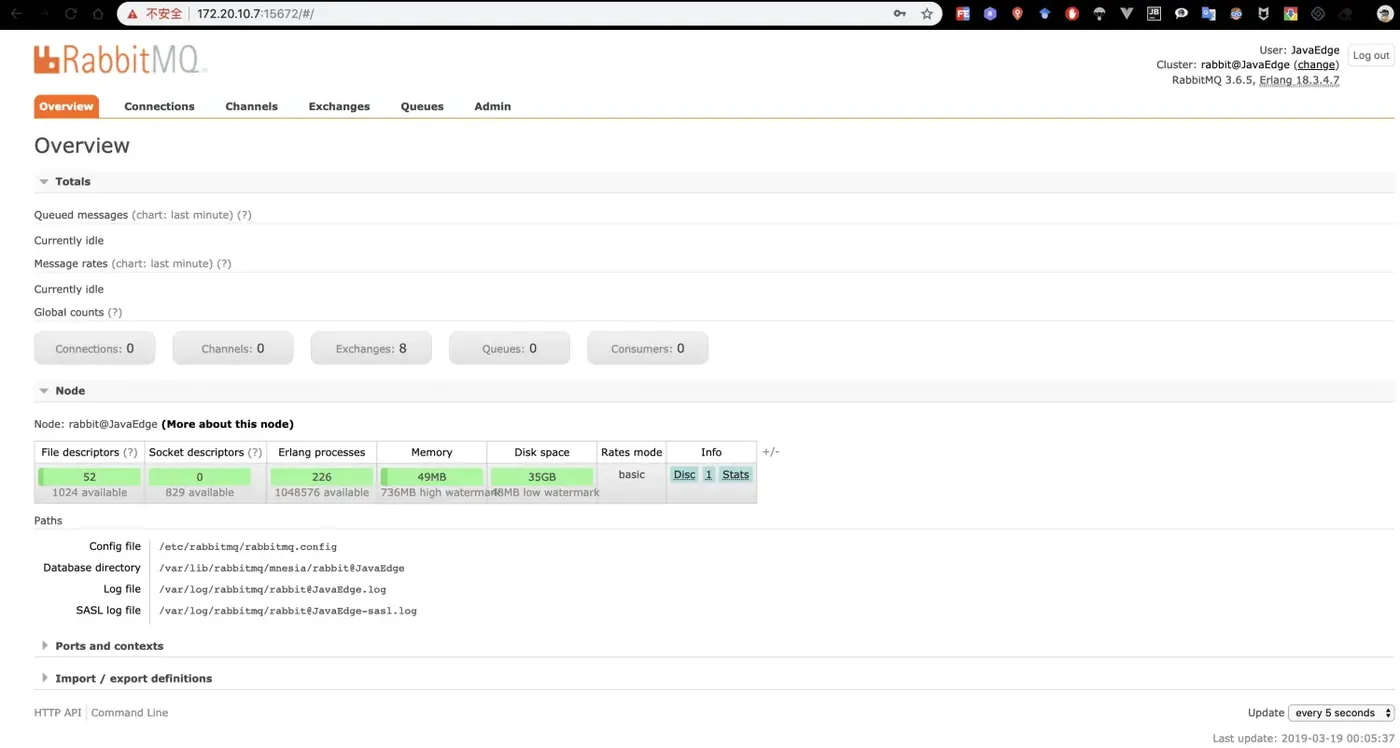Change Message rates chart range link
Viewport: 1400px width, 748px height.
[x=163, y=264]
